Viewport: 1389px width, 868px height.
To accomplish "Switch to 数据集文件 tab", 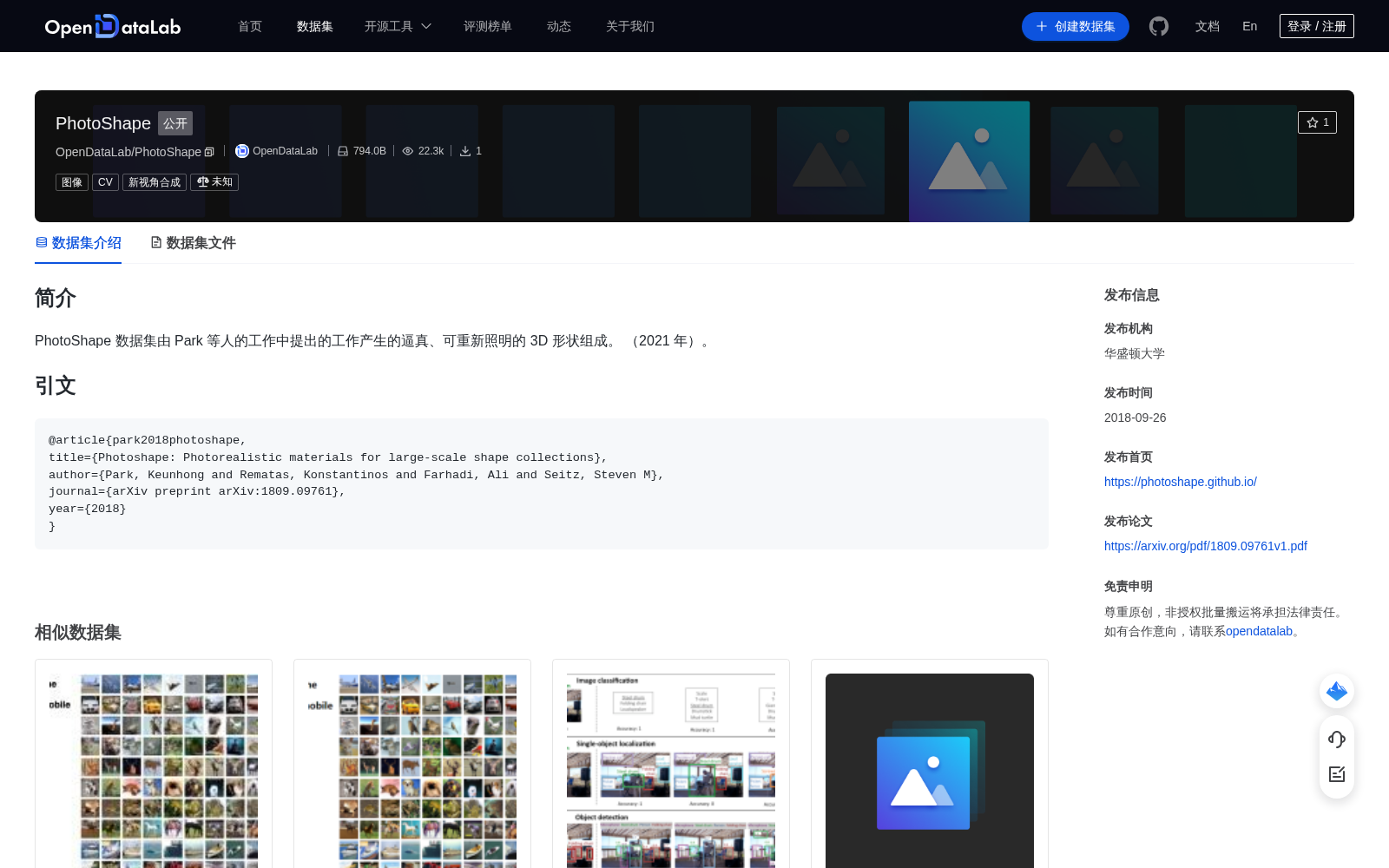I will (x=193, y=243).
